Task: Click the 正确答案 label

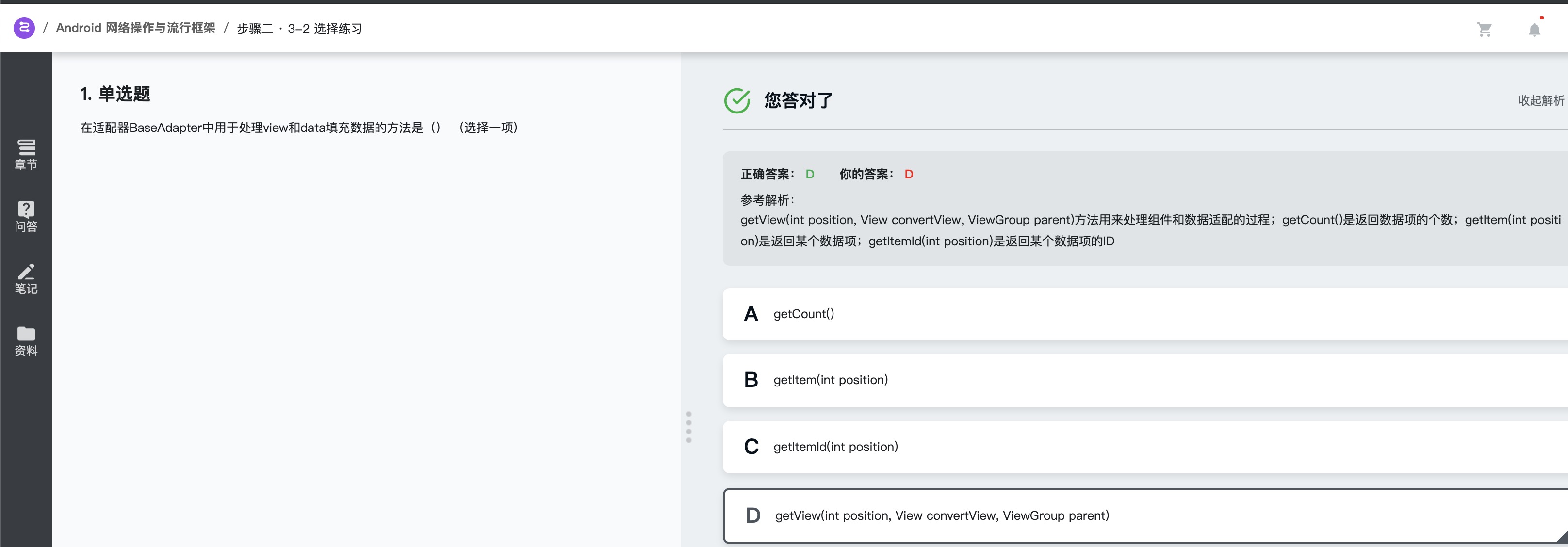Action: pyautogui.click(x=767, y=174)
